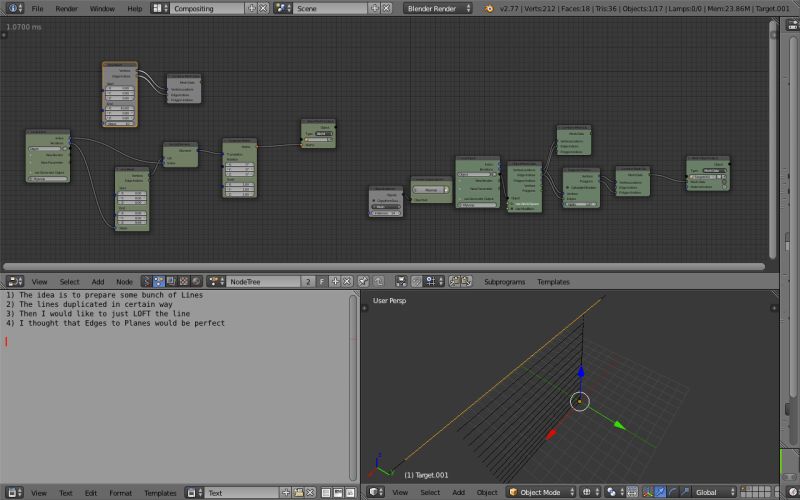The image size is (800, 500).
Task: Open the node editor Templates menu
Action: click(x=553, y=282)
